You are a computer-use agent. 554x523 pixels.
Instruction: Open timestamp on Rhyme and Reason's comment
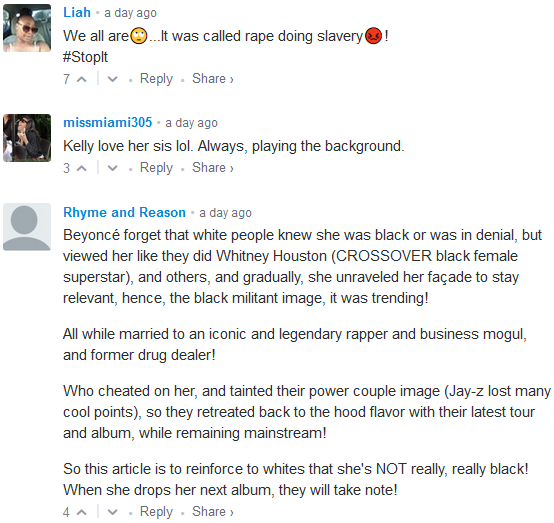225,213
